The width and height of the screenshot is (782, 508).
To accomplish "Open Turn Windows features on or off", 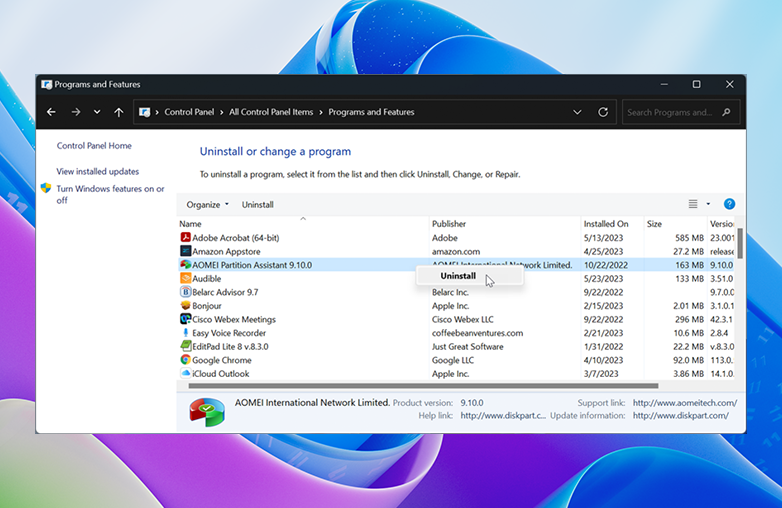I will point(110,194).
